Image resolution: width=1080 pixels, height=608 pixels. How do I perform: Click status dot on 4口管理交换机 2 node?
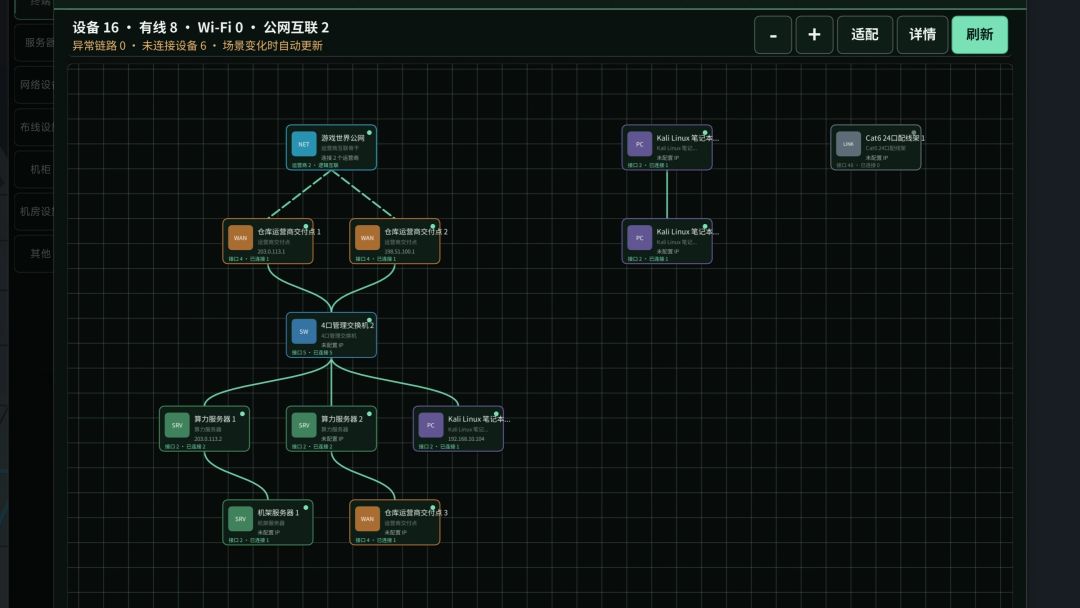coord(369,320)
